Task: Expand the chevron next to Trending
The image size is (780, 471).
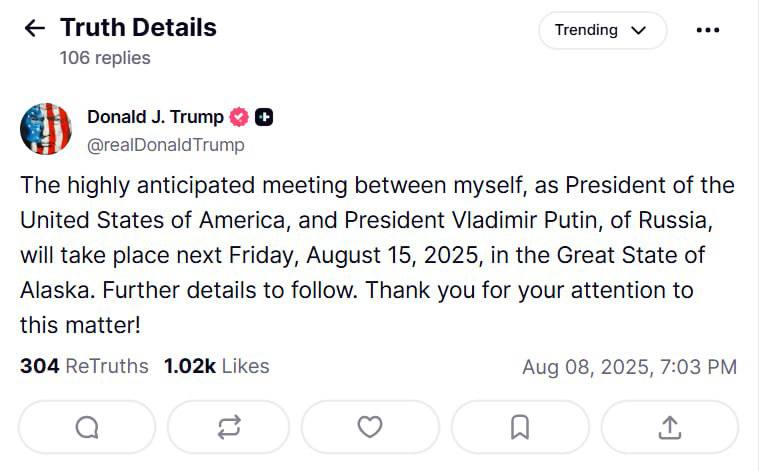Action: (x=638, y=31)
